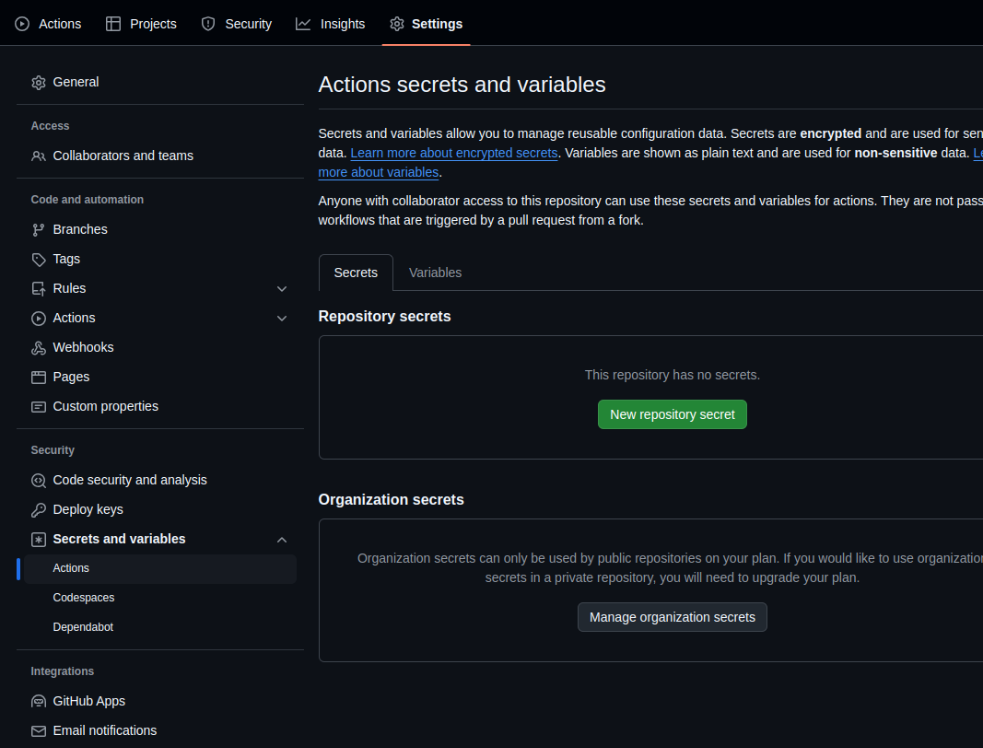
Task: Click the Email notifications envelope icon
Action: (38, 731)
